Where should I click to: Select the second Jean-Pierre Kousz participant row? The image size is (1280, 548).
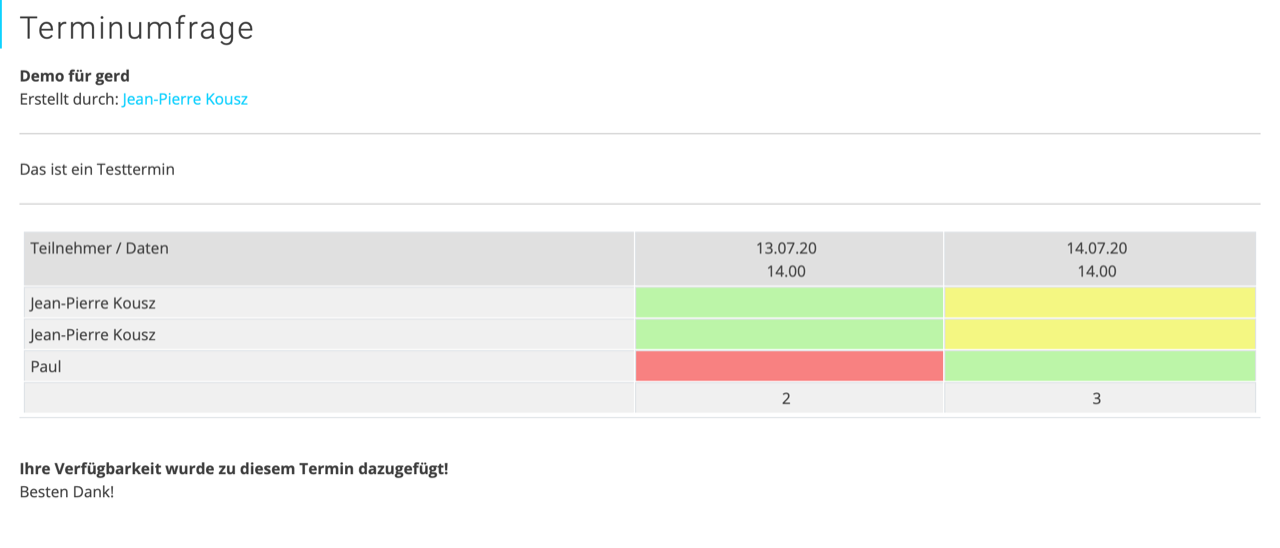(640, 335)
